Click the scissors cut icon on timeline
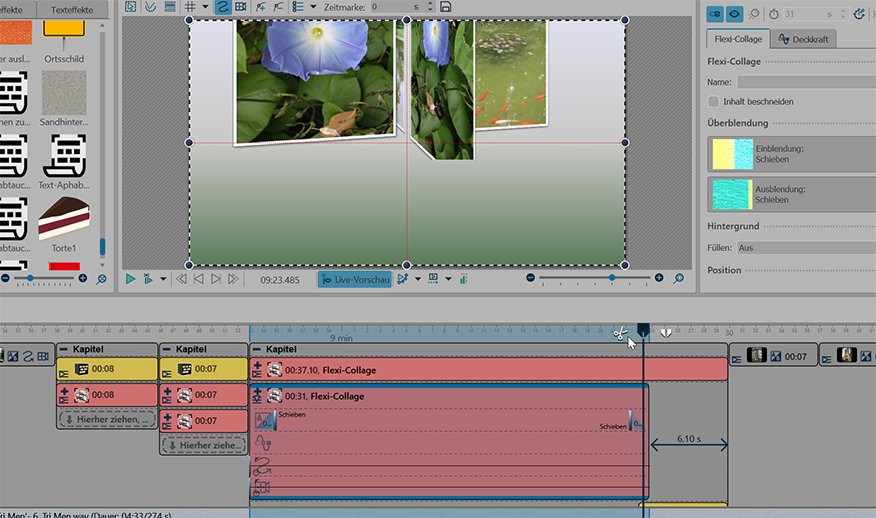Viewport: 876px width, 518px height. click(620, 334)
